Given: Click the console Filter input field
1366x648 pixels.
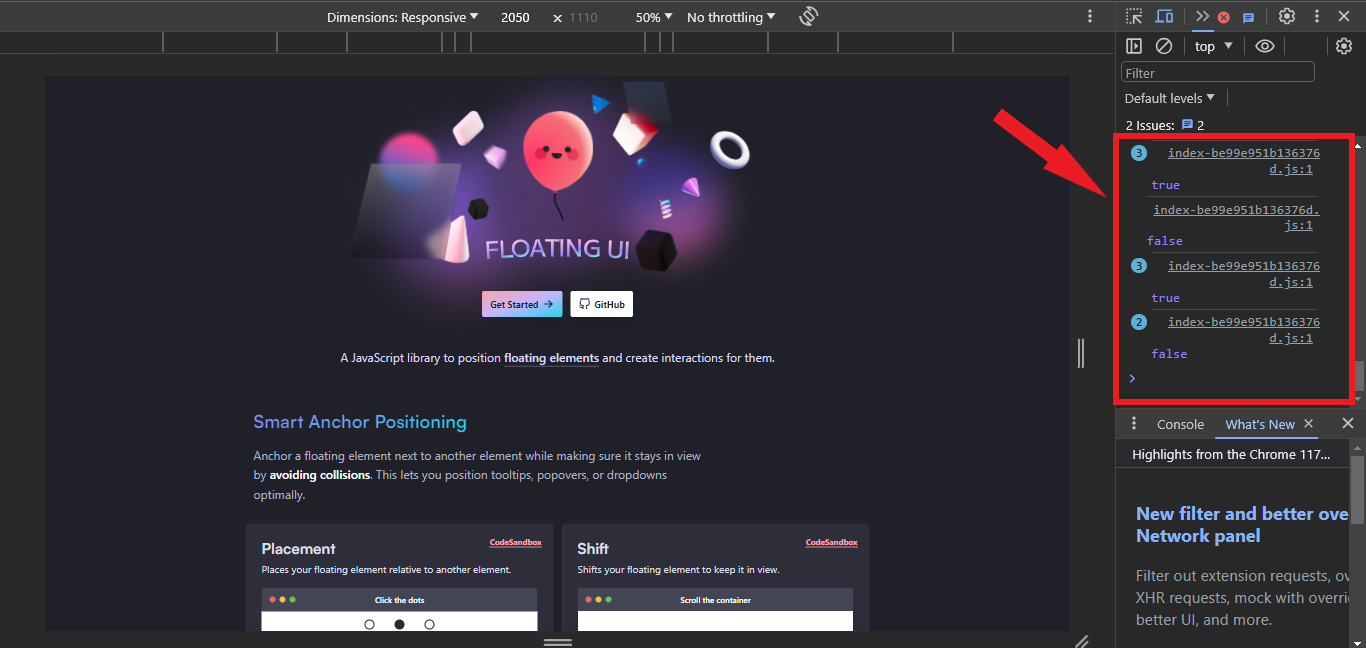Looking at the screenshot, I should pyautogui.click(x=1217, y=71).
